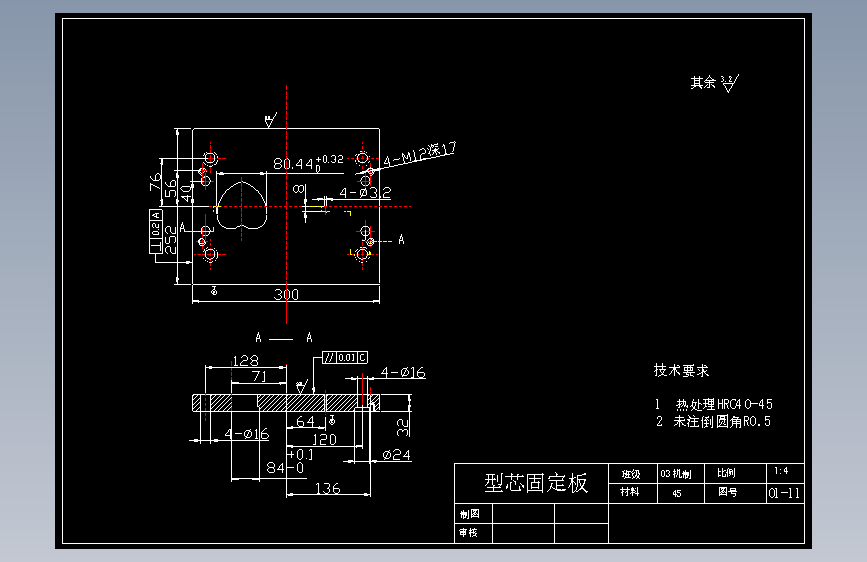
Task: Select the 71 dimension in section view
Action: pos(259,376)
